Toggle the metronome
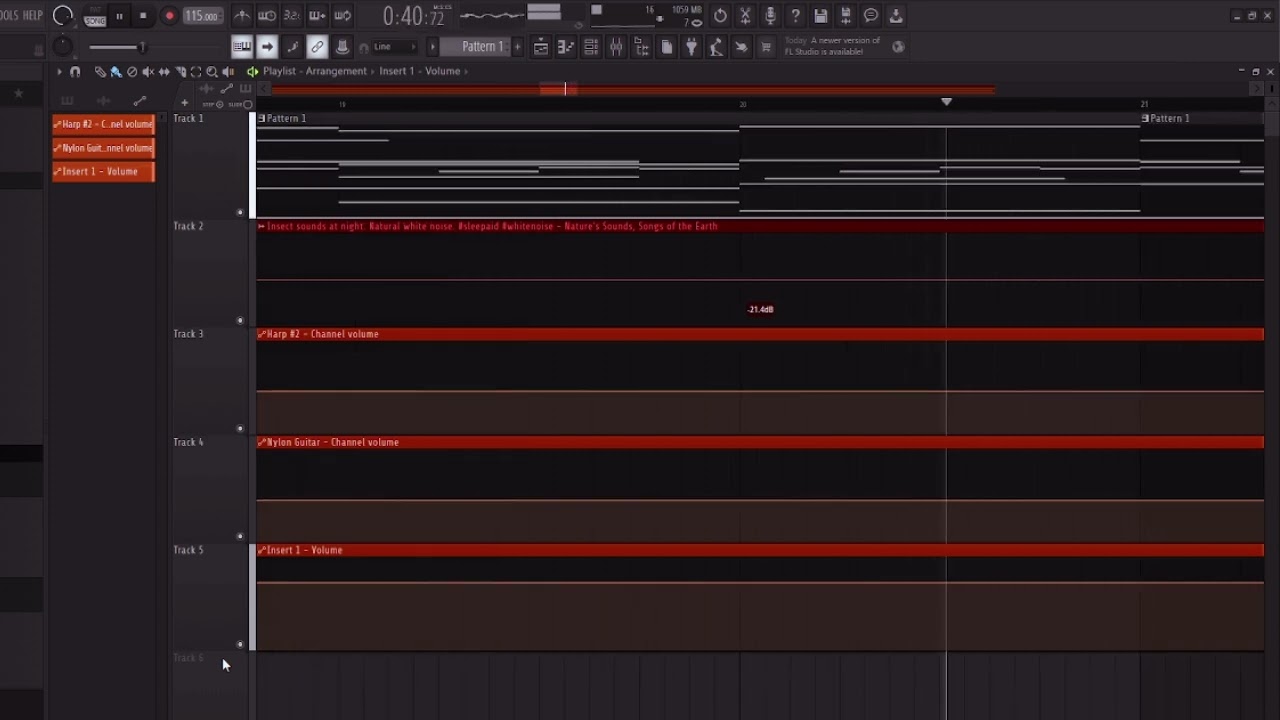This screenshot has height=720, width=1280. (242, 15)
